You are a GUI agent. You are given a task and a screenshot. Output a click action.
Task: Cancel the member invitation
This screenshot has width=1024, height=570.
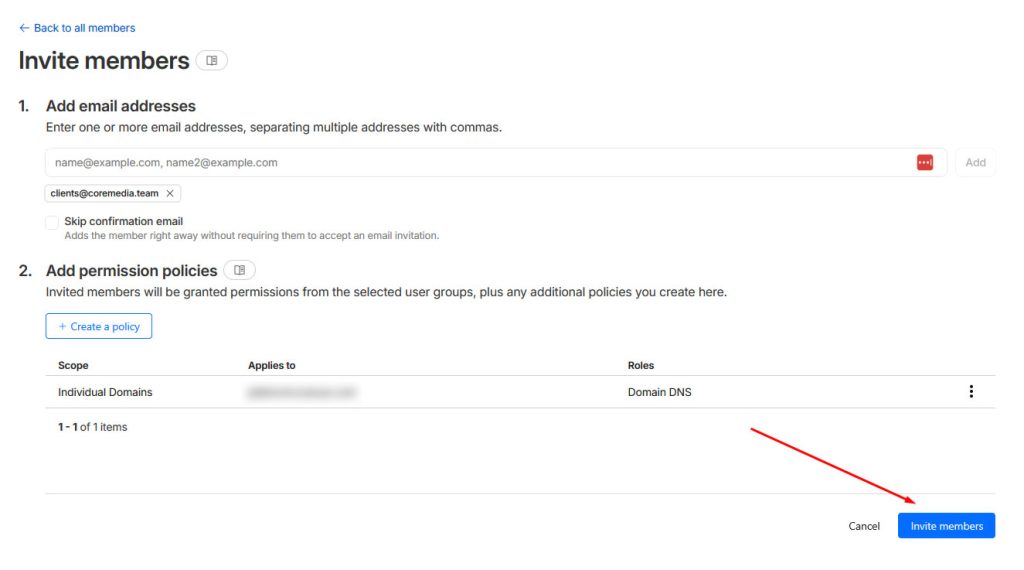pos(864,526)
